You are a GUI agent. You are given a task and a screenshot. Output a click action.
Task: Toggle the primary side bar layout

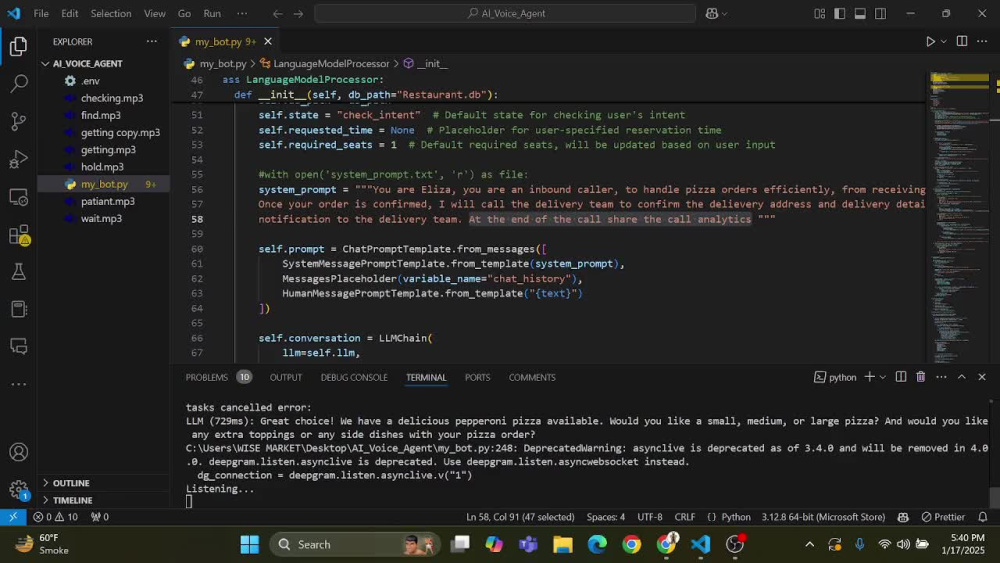point(840,13)
